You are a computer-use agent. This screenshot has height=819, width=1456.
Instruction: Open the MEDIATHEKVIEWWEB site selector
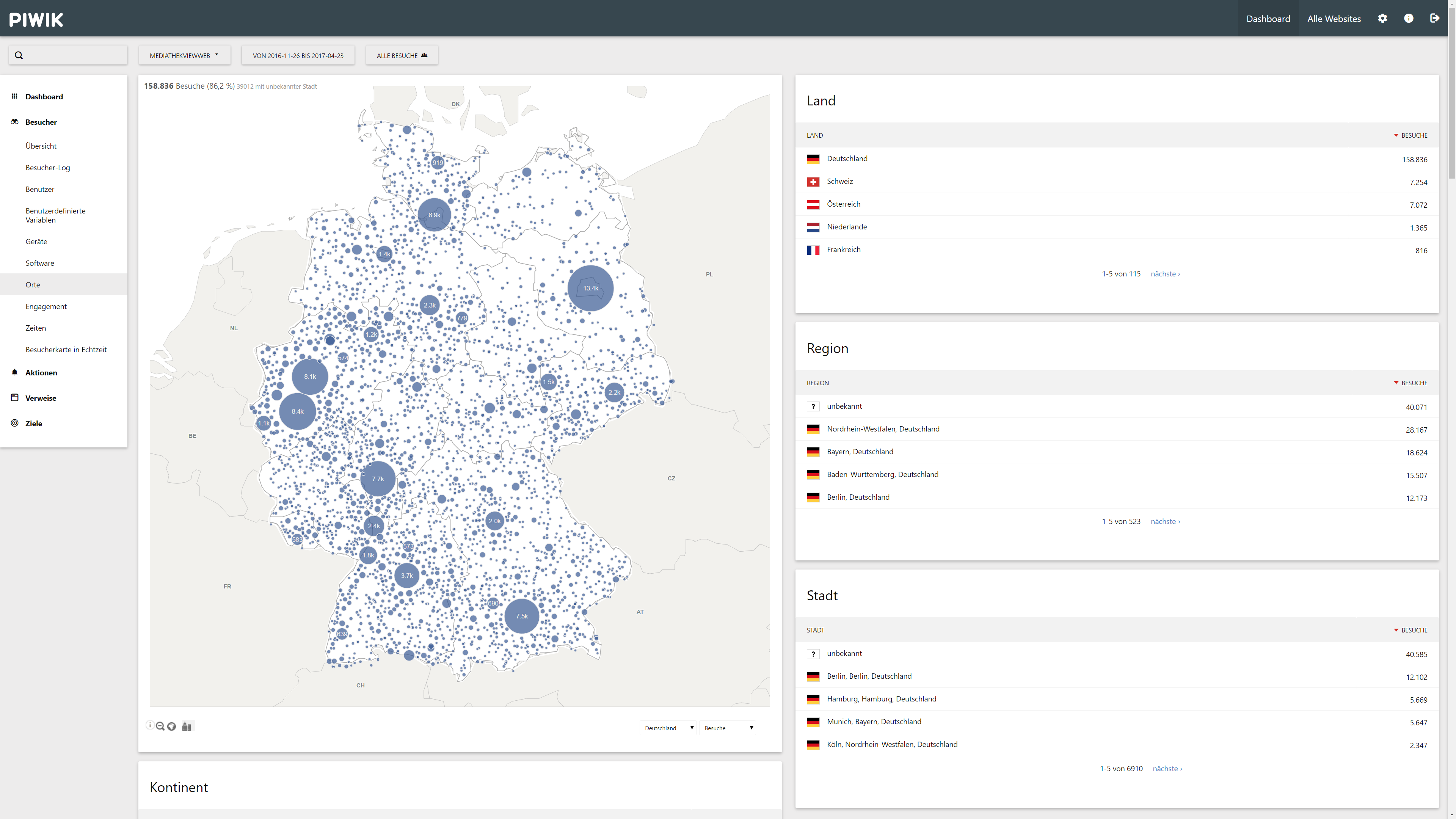coord(184,55)
